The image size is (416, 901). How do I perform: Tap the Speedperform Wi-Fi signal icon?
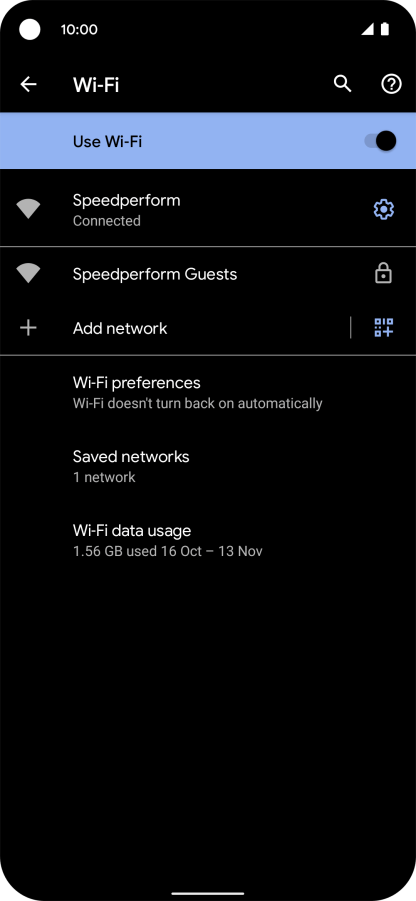[28, 209]
